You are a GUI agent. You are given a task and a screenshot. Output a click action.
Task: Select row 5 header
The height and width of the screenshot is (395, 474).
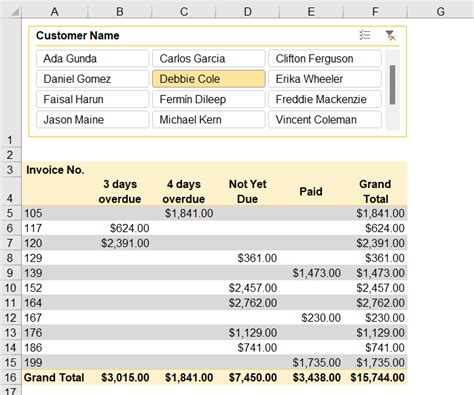pos(10,213)
